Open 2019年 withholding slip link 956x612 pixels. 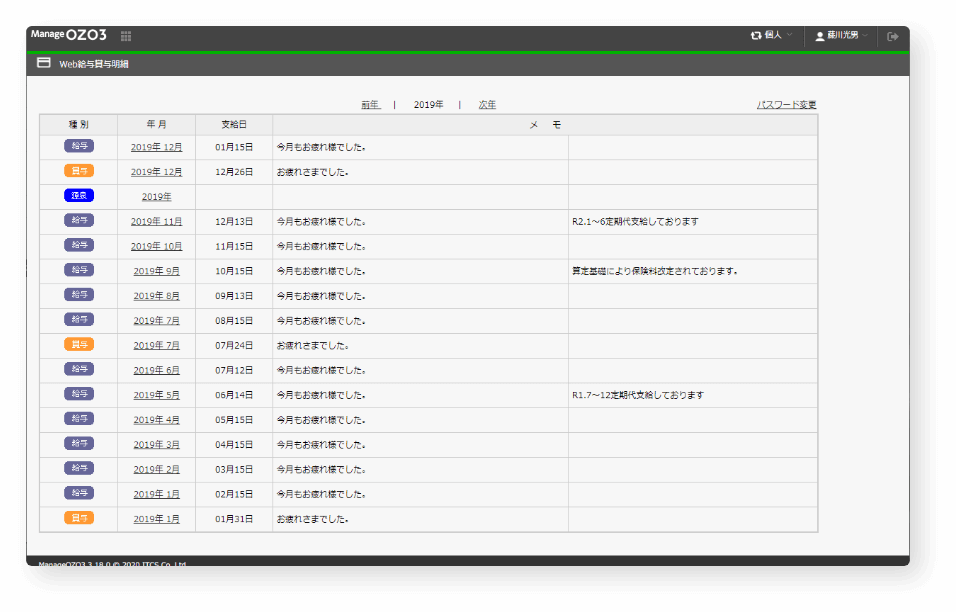pos(156,197)
